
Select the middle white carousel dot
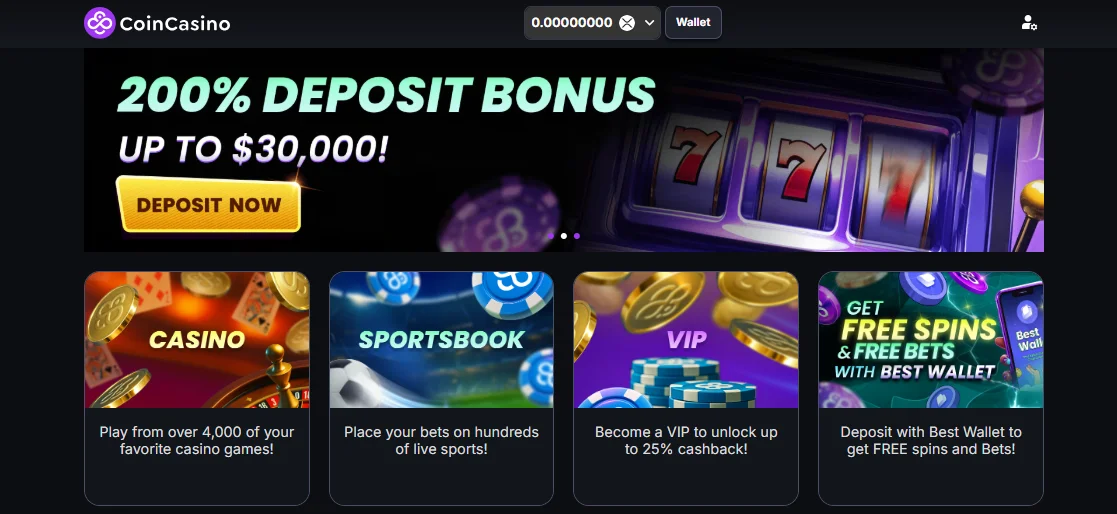click(563, 236)
